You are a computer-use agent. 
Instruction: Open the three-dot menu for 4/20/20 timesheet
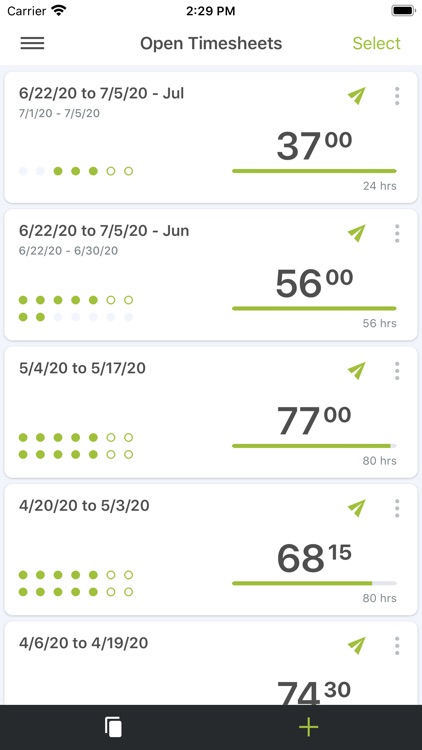[397, 508]
